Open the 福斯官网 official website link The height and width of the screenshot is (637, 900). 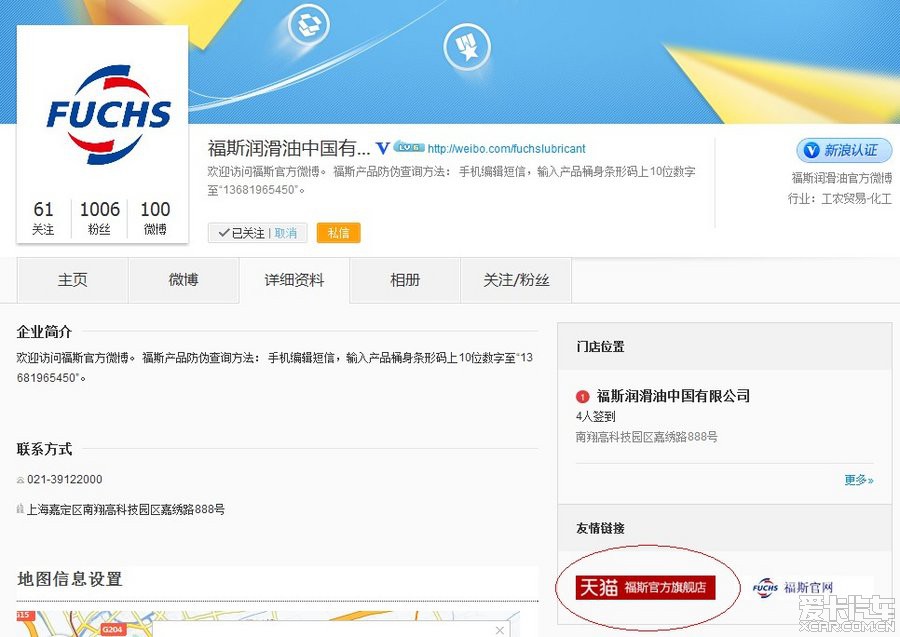793,588
